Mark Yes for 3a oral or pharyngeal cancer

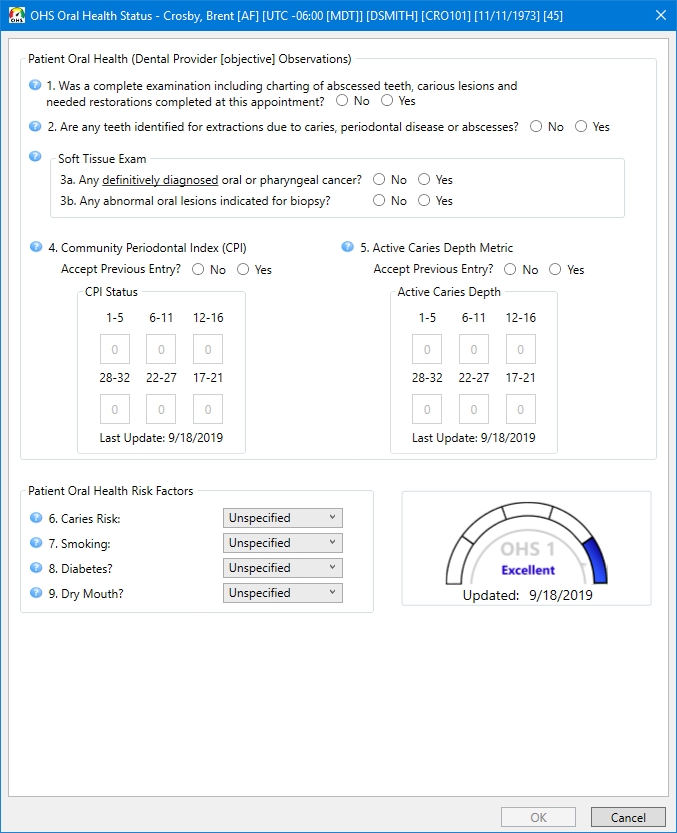[x=424, y=180]
